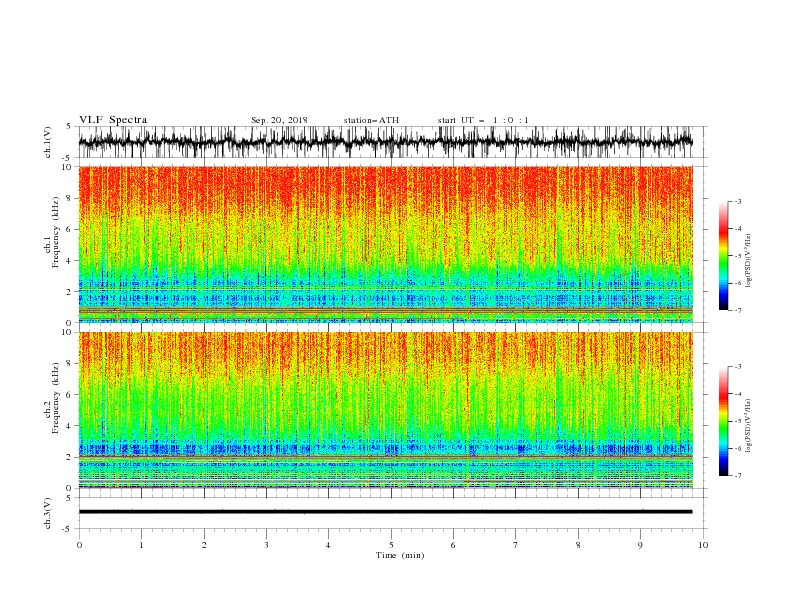Click the '-7' tick on lower colorbar
The width and height of the screenshot is (792, 612).
[x=737, y=476]
